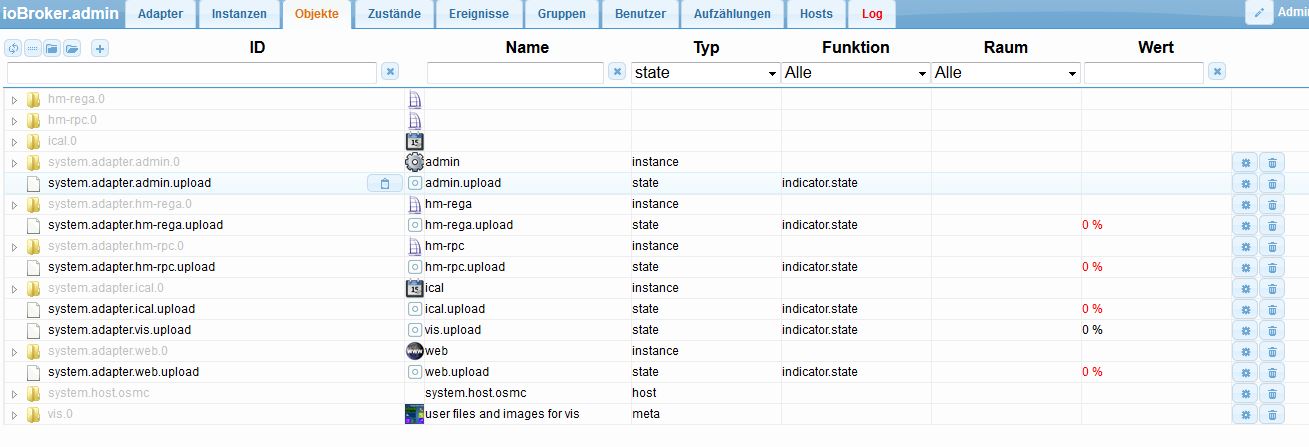Click the ioBroker.admin title
1309x447 pixels.
pos(60,13)
